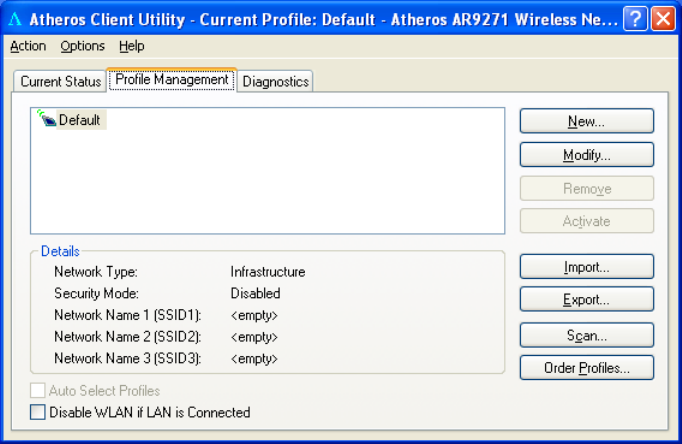Click the Network Type label
682x444 pixels.
(x=96, y=272)
